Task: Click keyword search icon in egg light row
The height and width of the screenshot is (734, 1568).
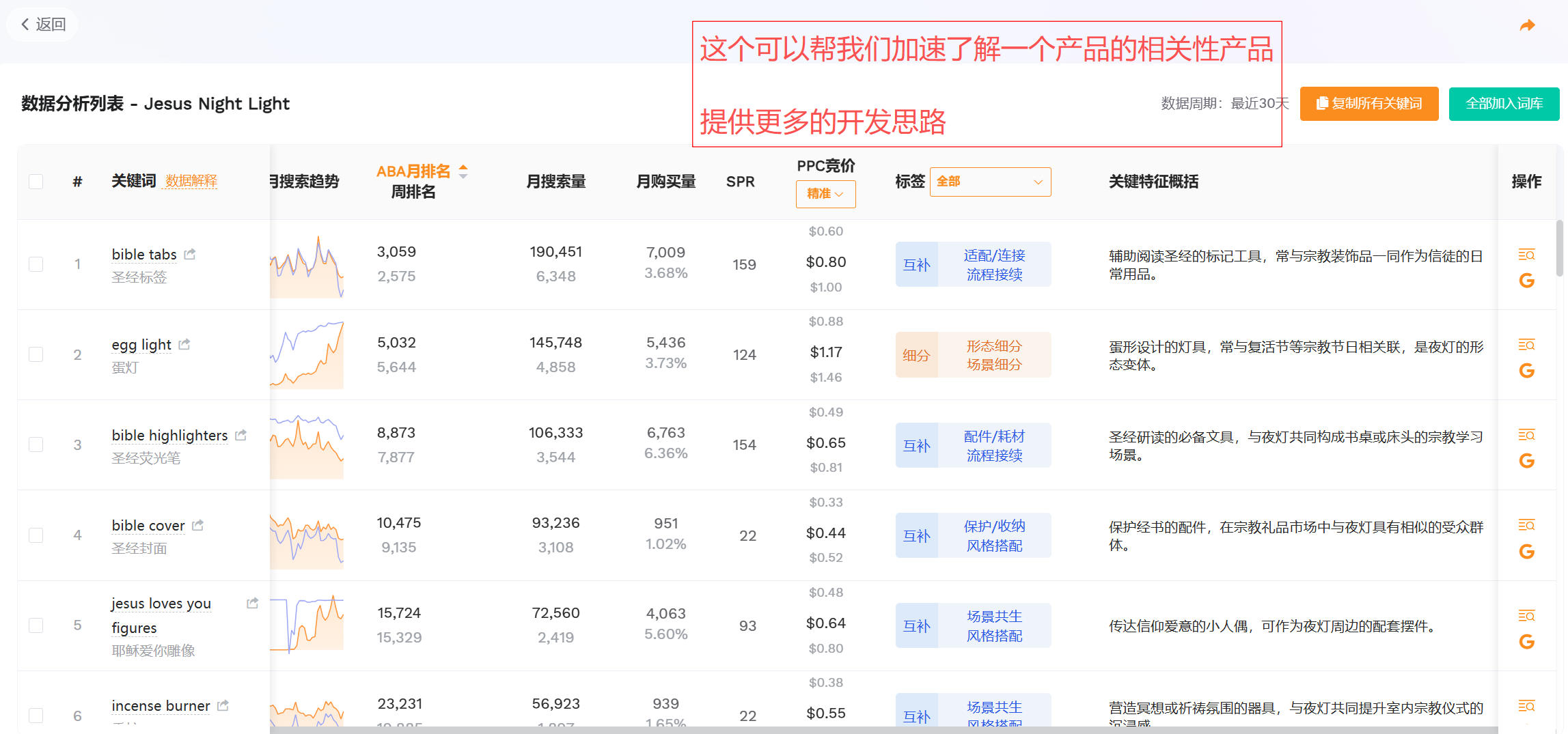Action: (1526, 344)
